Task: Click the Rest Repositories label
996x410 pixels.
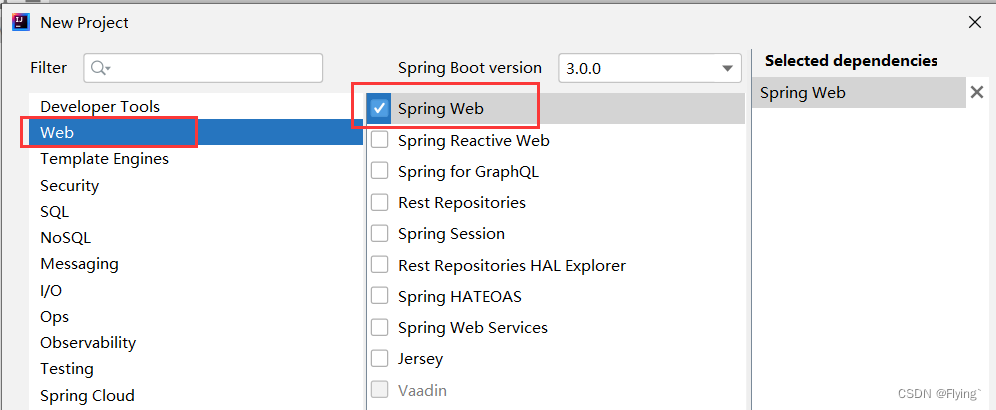Action: pos(462,202)
